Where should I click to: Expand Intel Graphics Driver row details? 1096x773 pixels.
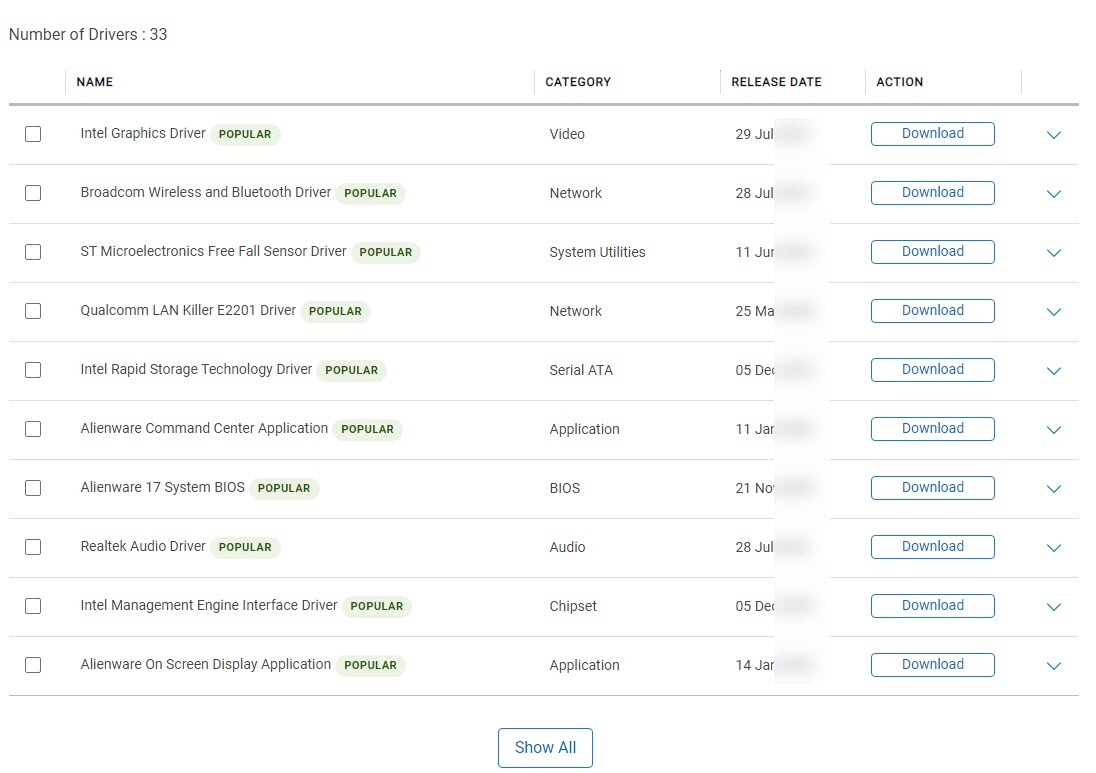click(x=1053, y=135)
